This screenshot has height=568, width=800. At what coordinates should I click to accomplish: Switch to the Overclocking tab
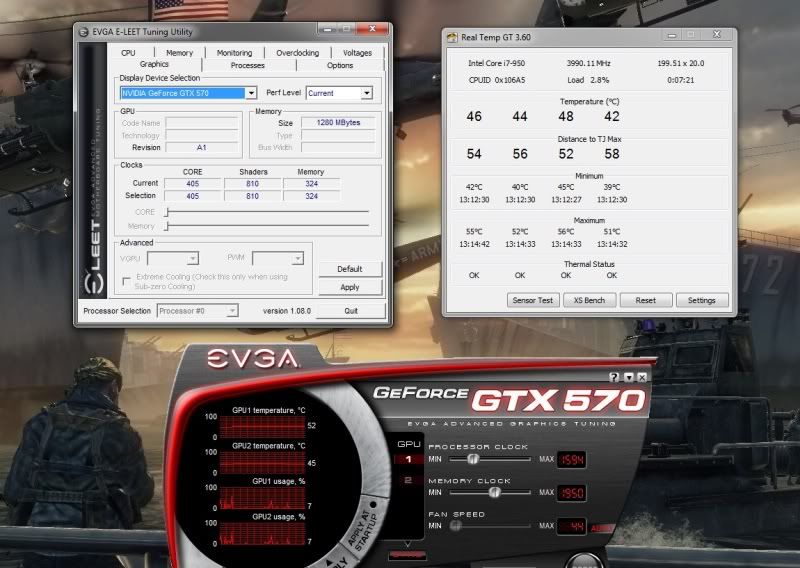point(297,53)
